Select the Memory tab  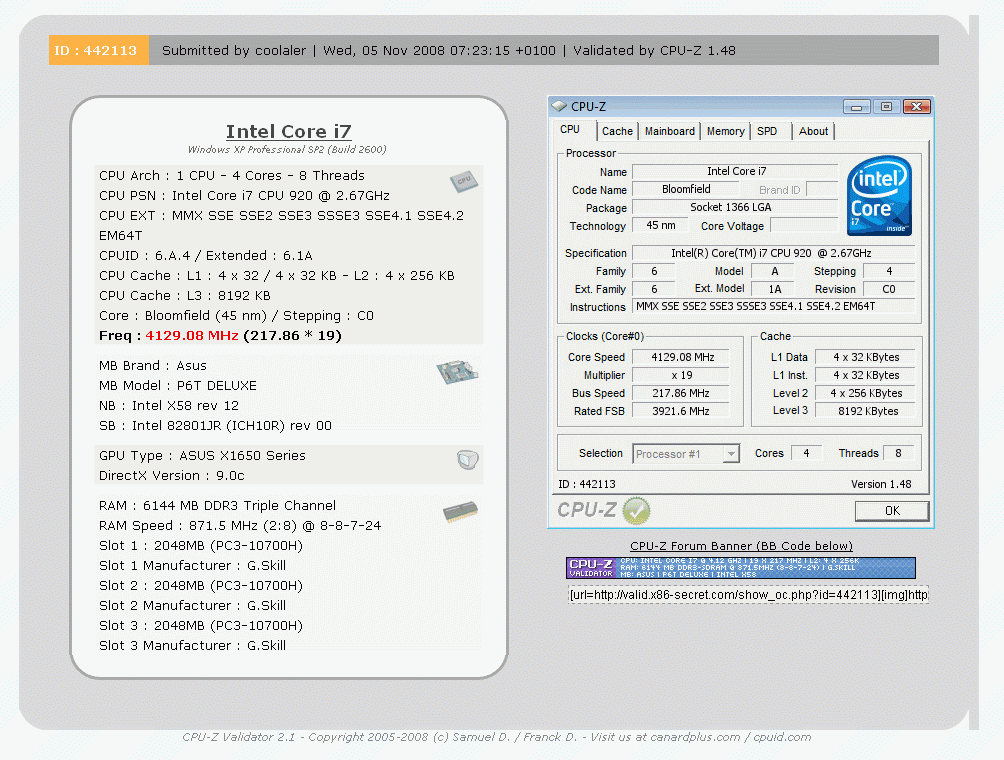tap(725, 131)
